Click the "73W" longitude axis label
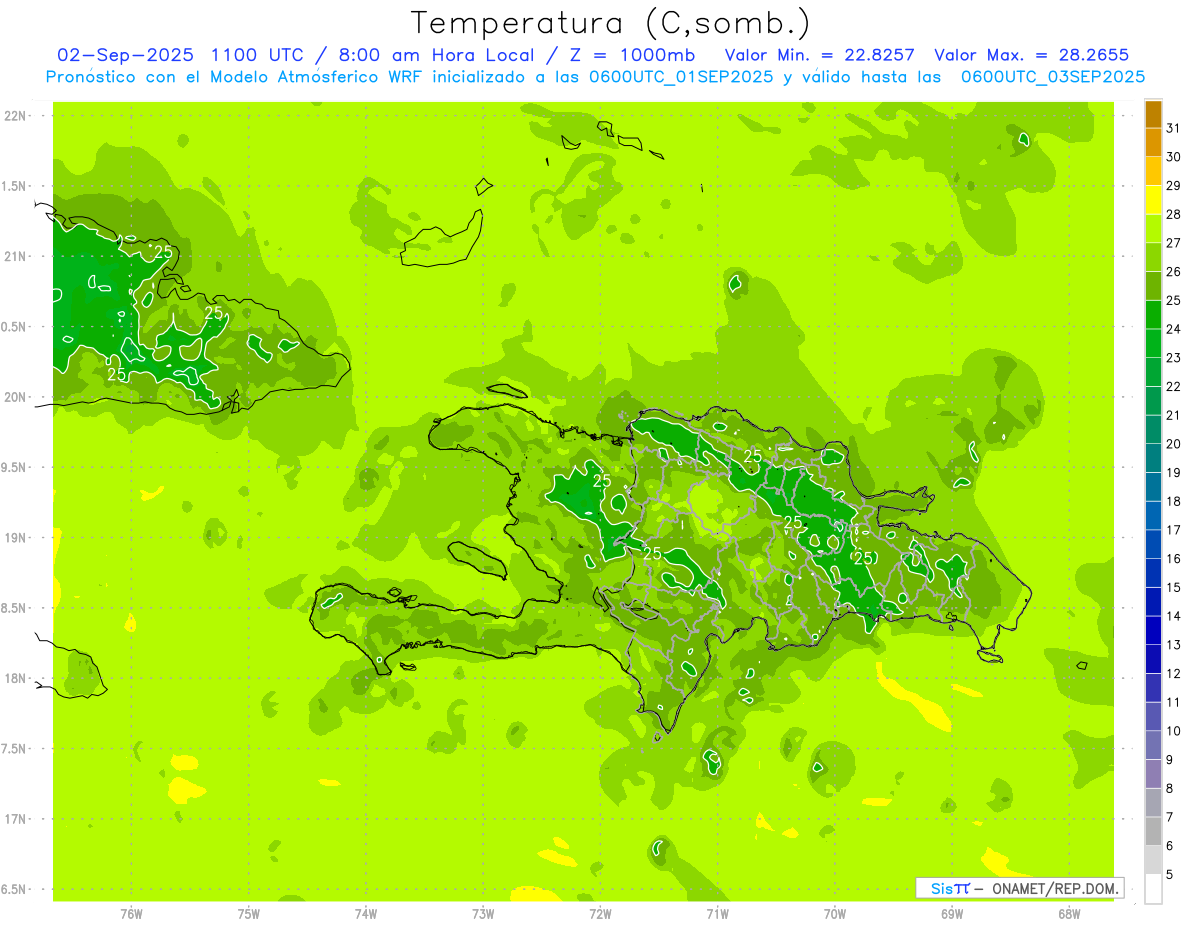 point(483,914)
